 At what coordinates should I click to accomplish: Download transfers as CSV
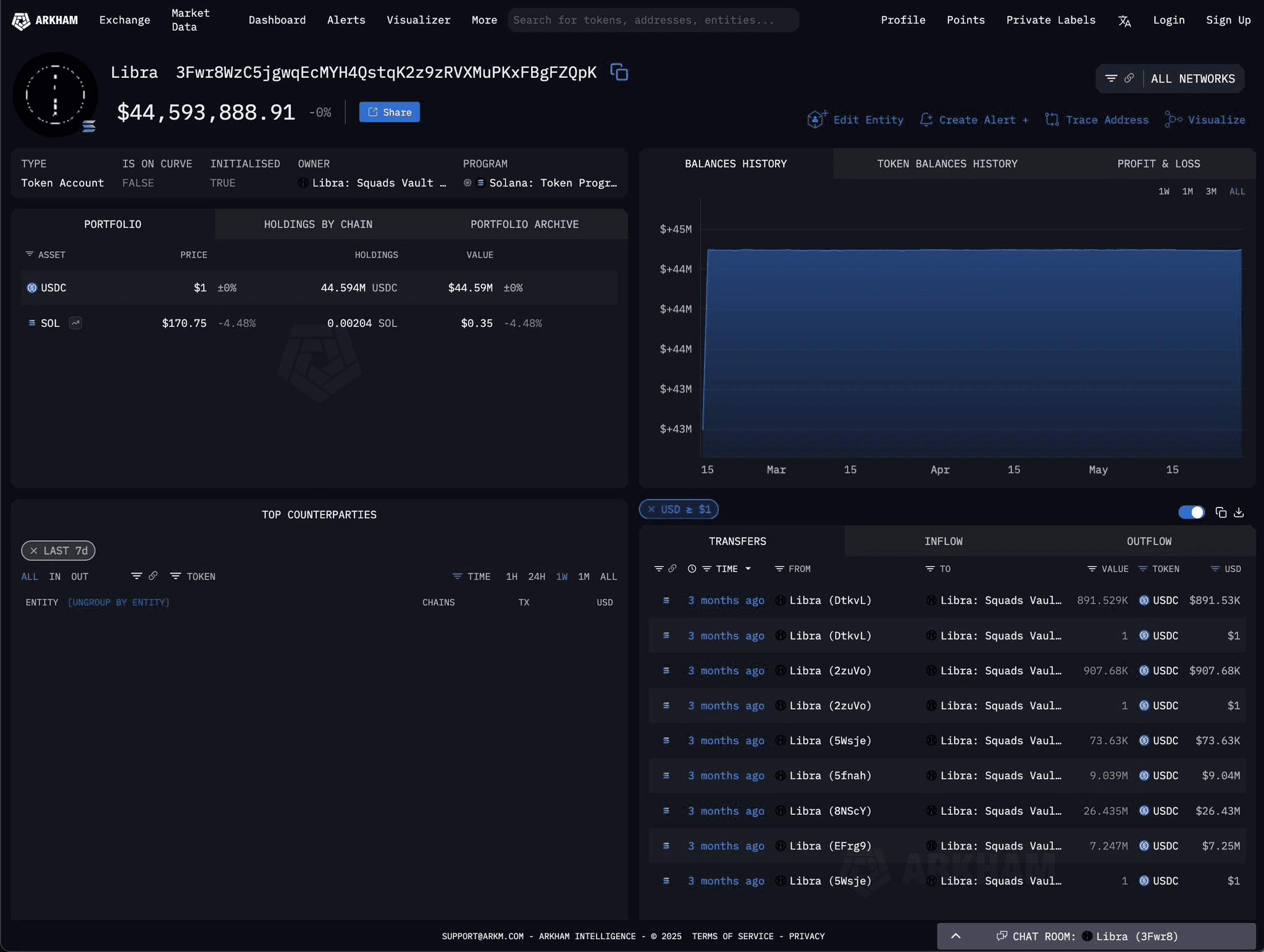[1239, 512]
